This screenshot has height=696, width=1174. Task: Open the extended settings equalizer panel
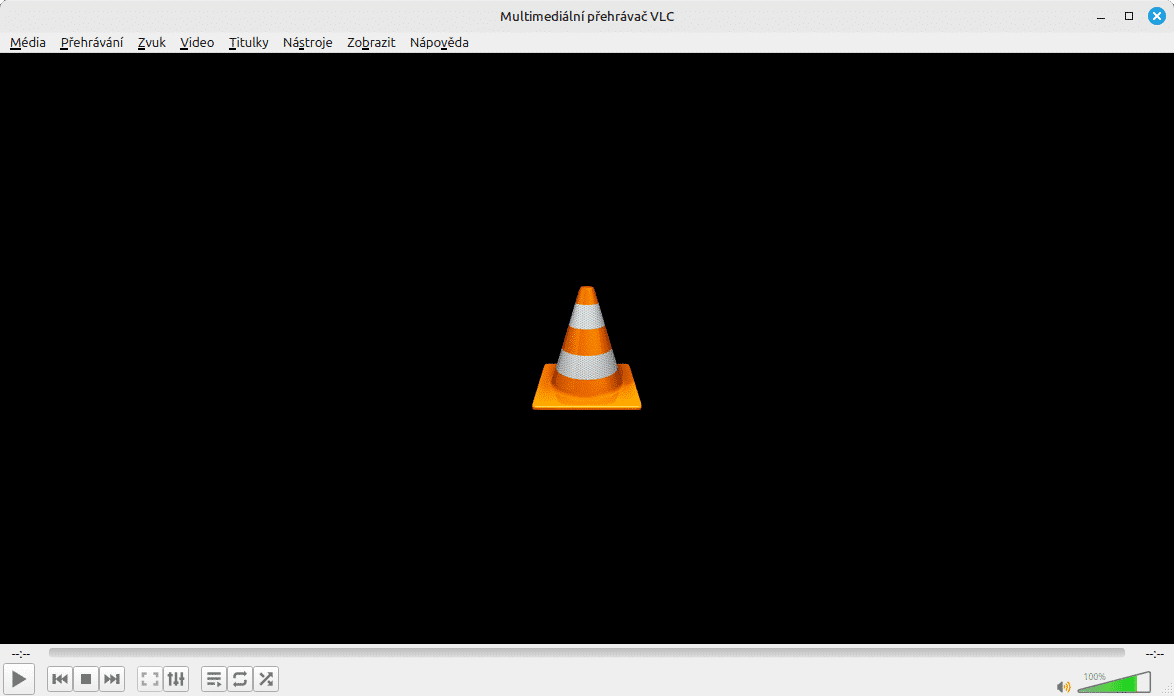(x=176, y=678)
